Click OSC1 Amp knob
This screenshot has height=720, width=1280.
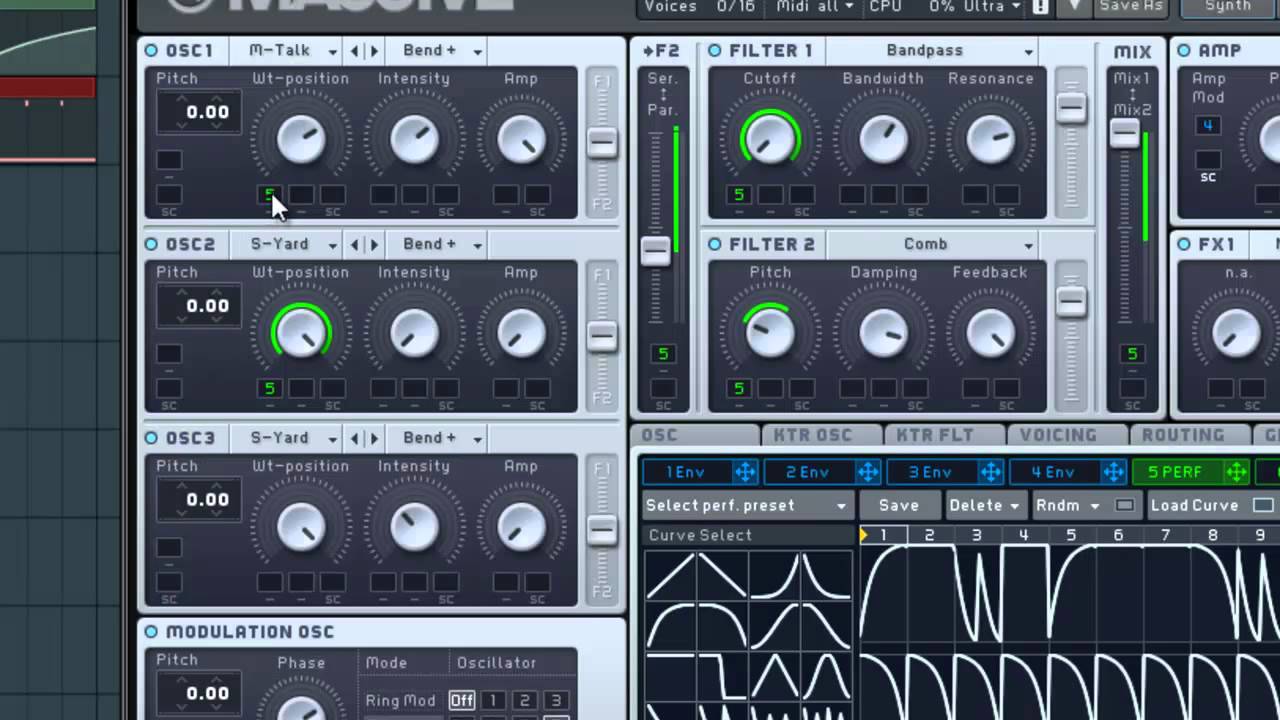tap(521, 139)
